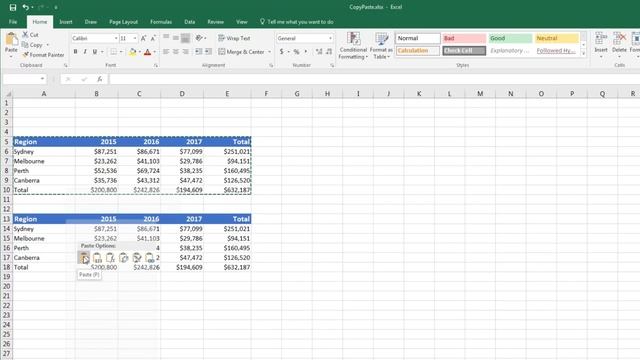Decrease font size with the smaller A icon
Screen dimensions: 640x360
(x=153, y=38)
